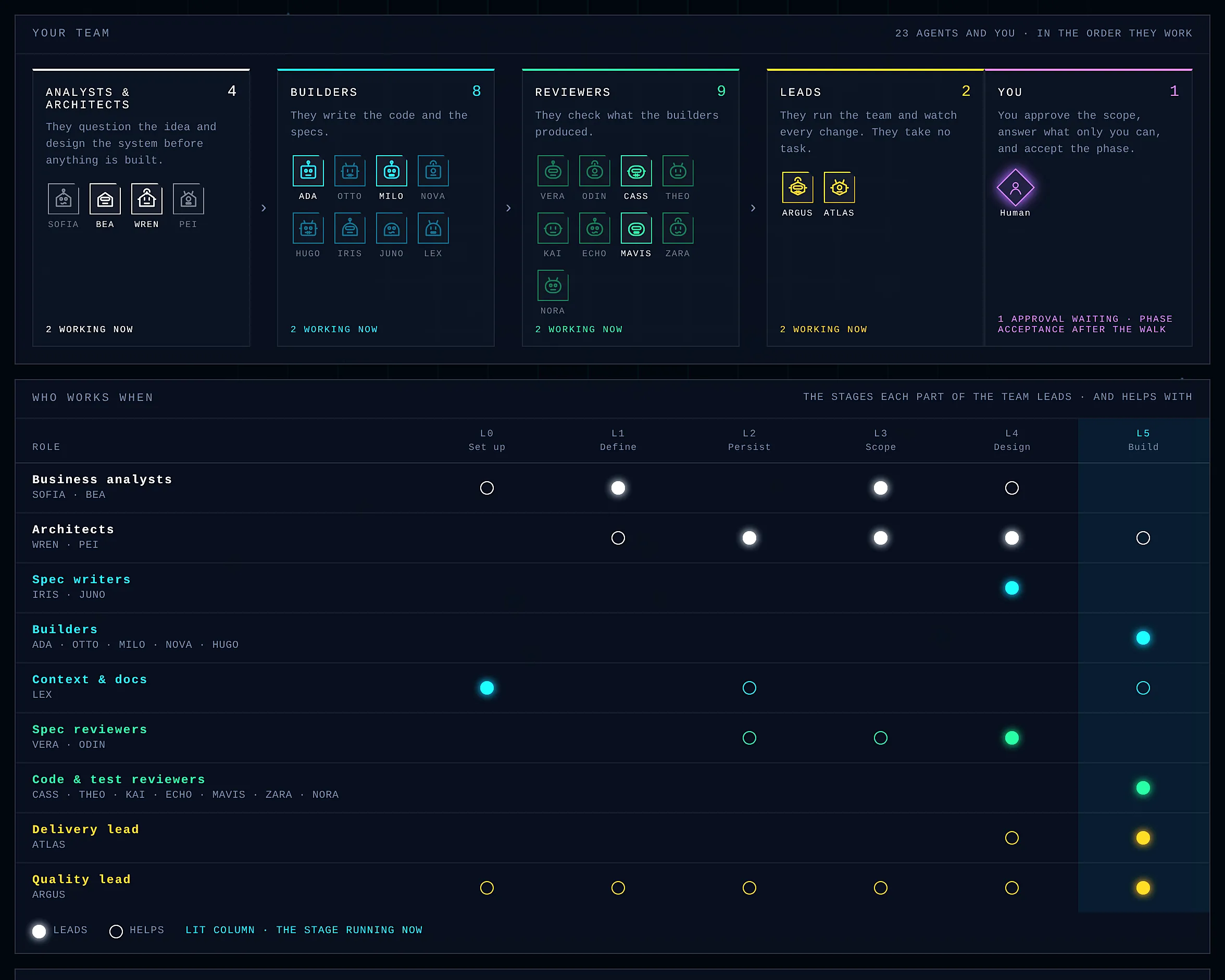Select the IRIS spec writer icon
1225x980 pixels.
349,228
